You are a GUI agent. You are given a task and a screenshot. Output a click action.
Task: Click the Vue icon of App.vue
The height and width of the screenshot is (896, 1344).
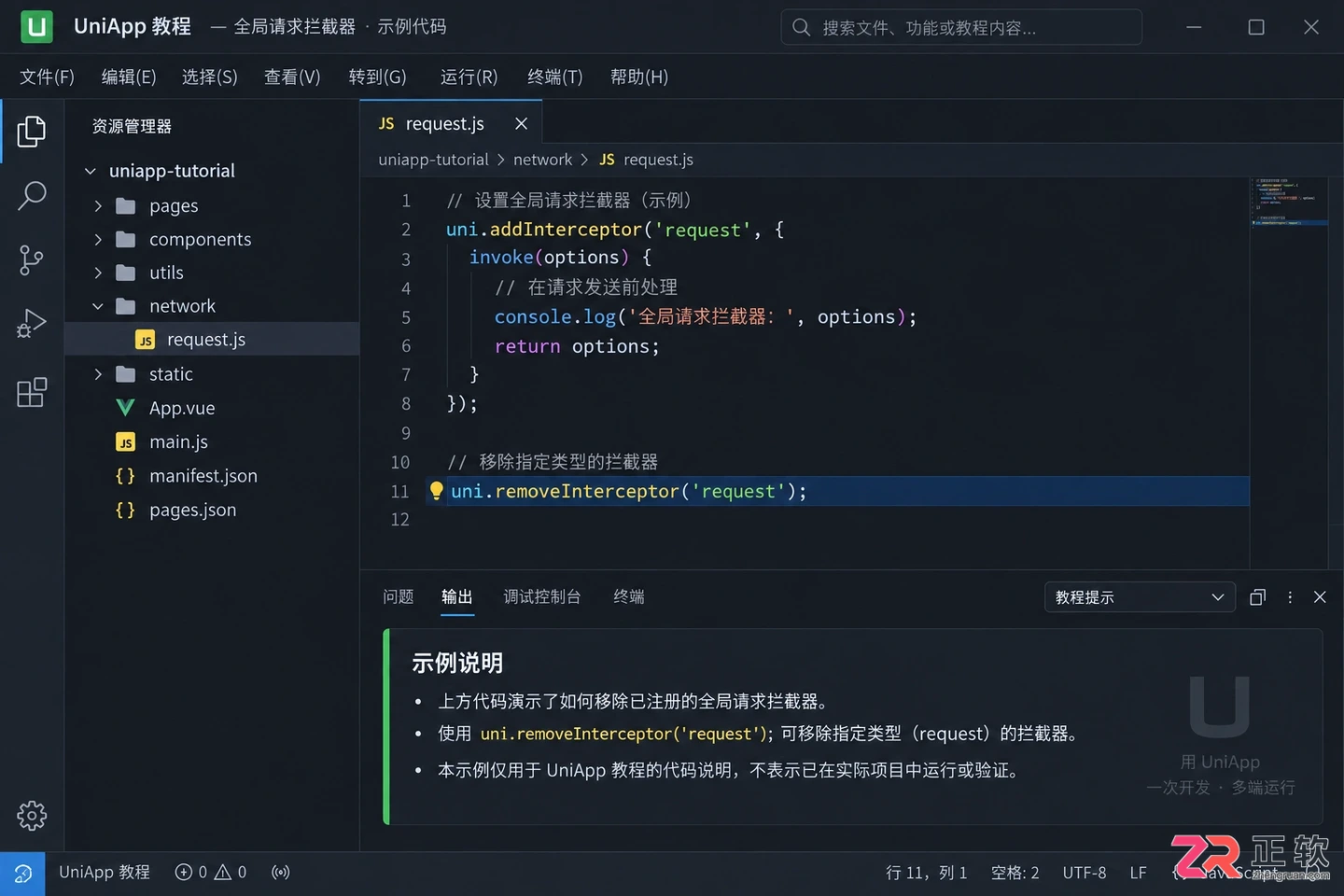125,408
